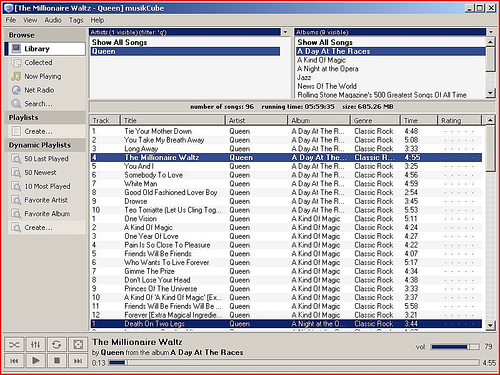Click the play button
The width and height of the screenshot is (500, 375).
[35, 361]
